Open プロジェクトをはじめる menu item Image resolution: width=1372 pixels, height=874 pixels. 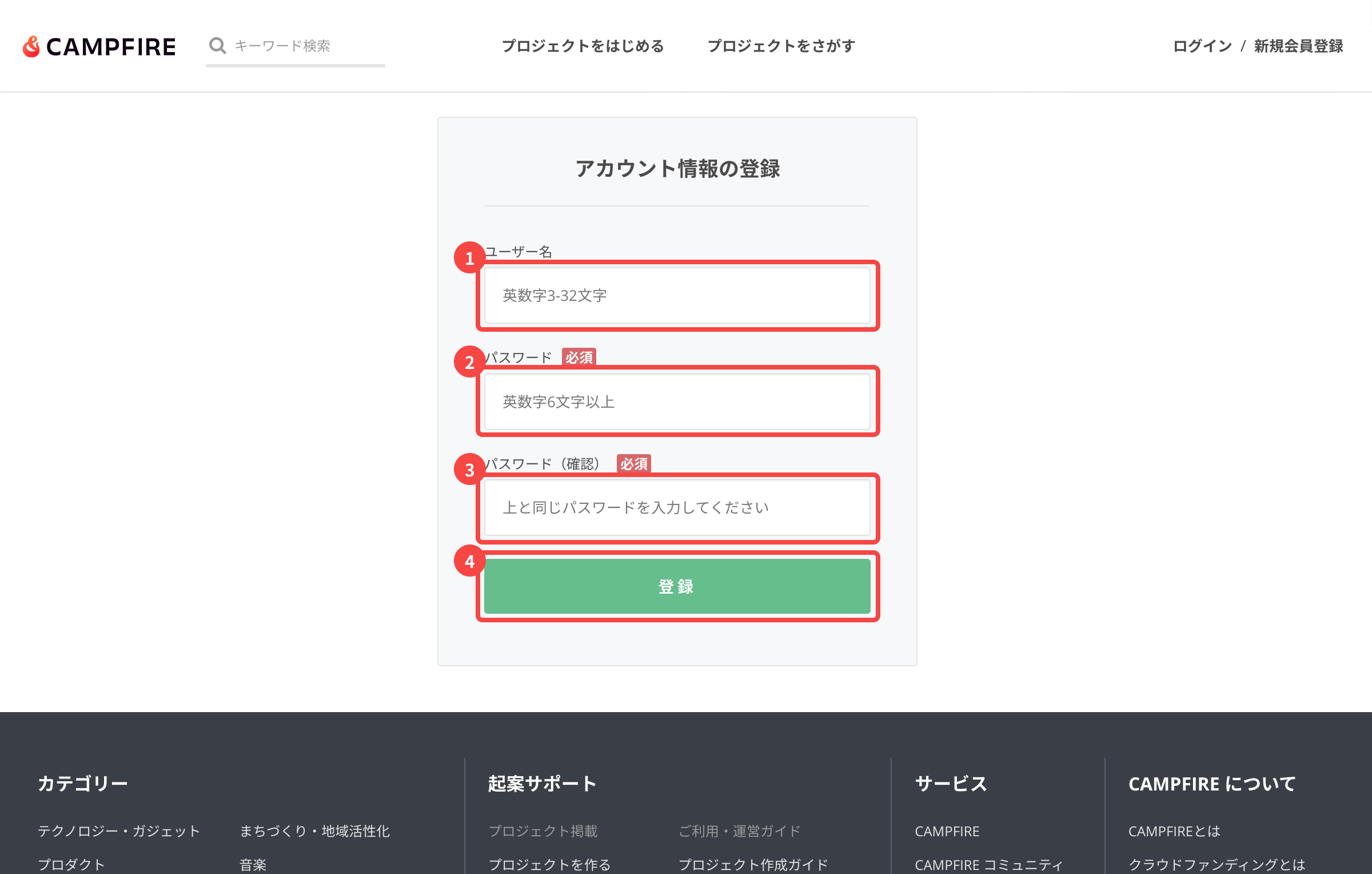583,46
